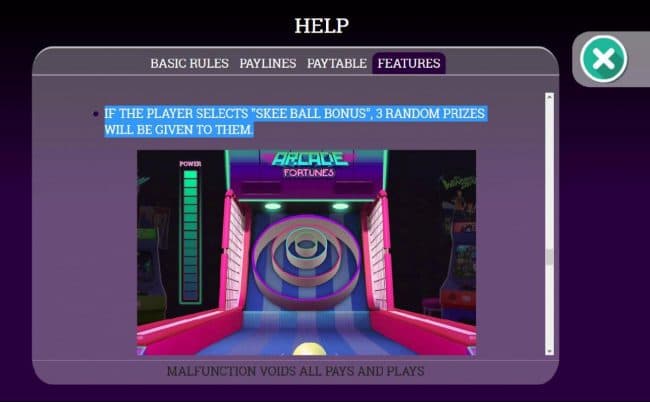The height and width of the screenshot is (402, 650).
Task: Click the glowing ball at lane bottom
Action: coord(307,349)
